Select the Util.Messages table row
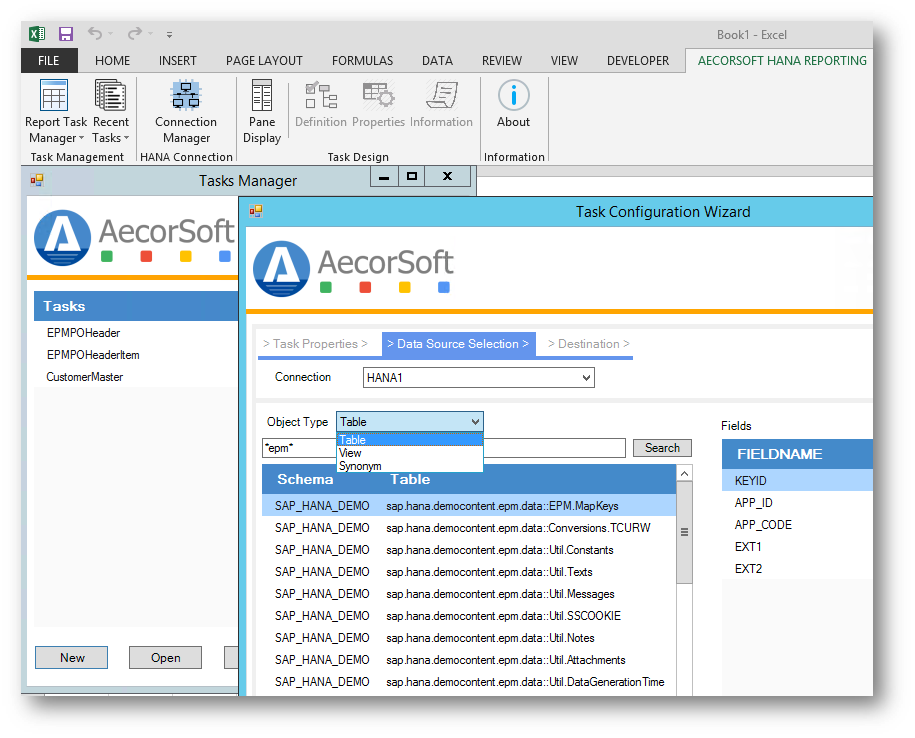This screenshot has width=915, height=738. (469, 594)
